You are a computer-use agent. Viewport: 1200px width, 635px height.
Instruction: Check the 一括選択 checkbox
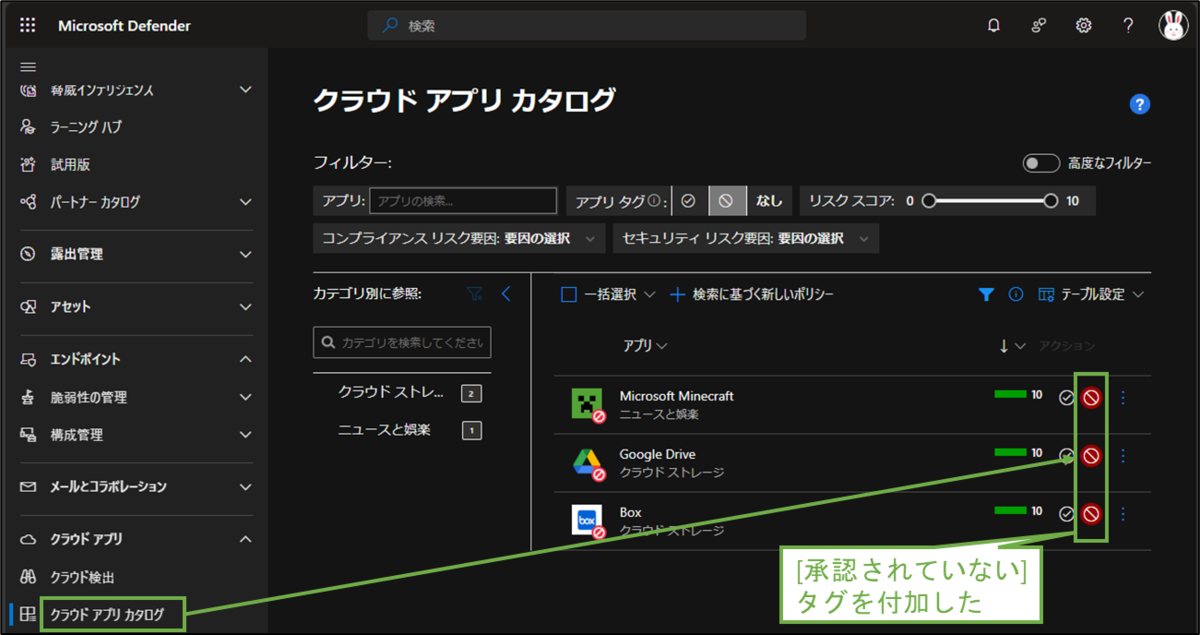pyautogui.click(x=568, y=294)
